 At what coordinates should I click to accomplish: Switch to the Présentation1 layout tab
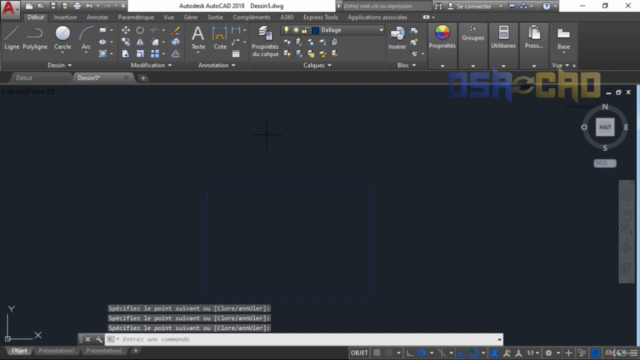click(57, 351)
